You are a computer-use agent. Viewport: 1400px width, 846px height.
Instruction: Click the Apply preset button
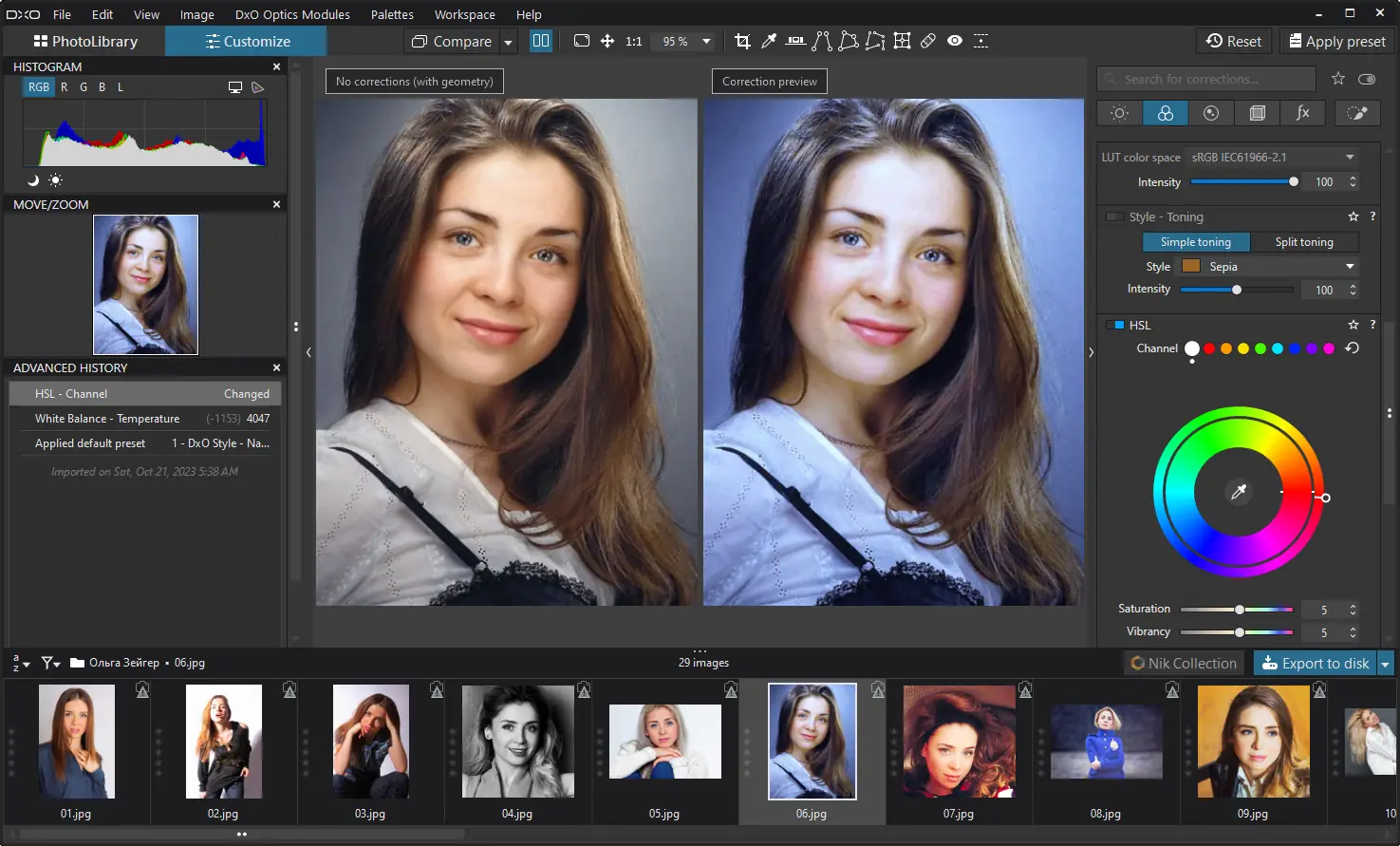1336,41
